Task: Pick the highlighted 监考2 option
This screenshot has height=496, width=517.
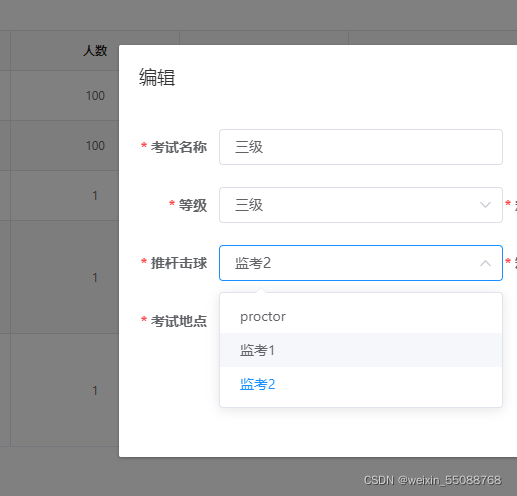Action: point(361,384)
